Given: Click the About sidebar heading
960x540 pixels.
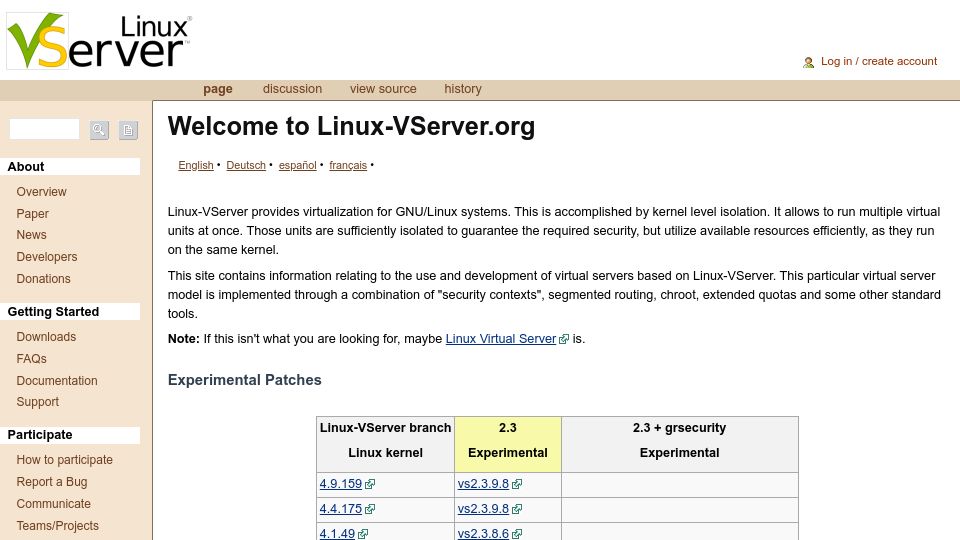Looking at the screenshot, I should point(26,167).
